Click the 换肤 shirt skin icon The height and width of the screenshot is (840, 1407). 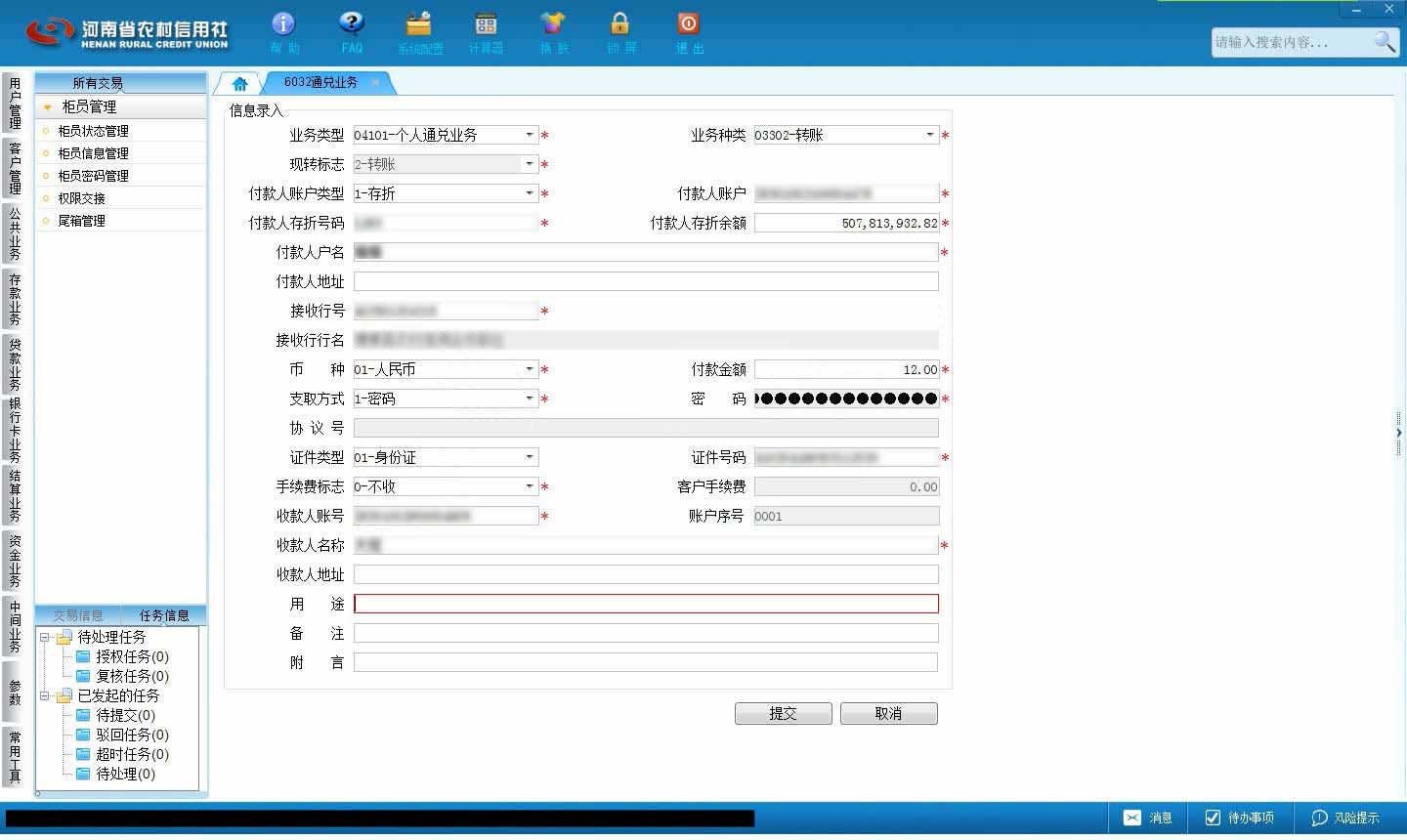[553, 24]
